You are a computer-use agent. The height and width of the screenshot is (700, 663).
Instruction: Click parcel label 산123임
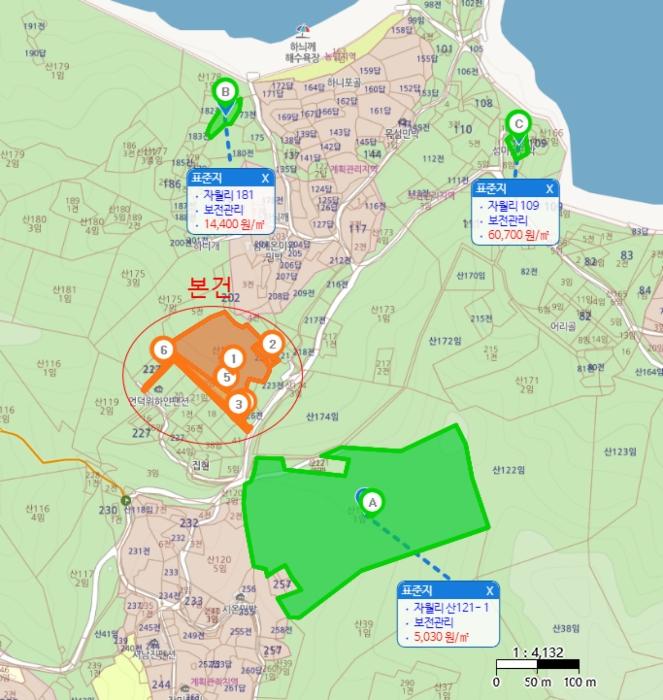click(x=620, y=452)
